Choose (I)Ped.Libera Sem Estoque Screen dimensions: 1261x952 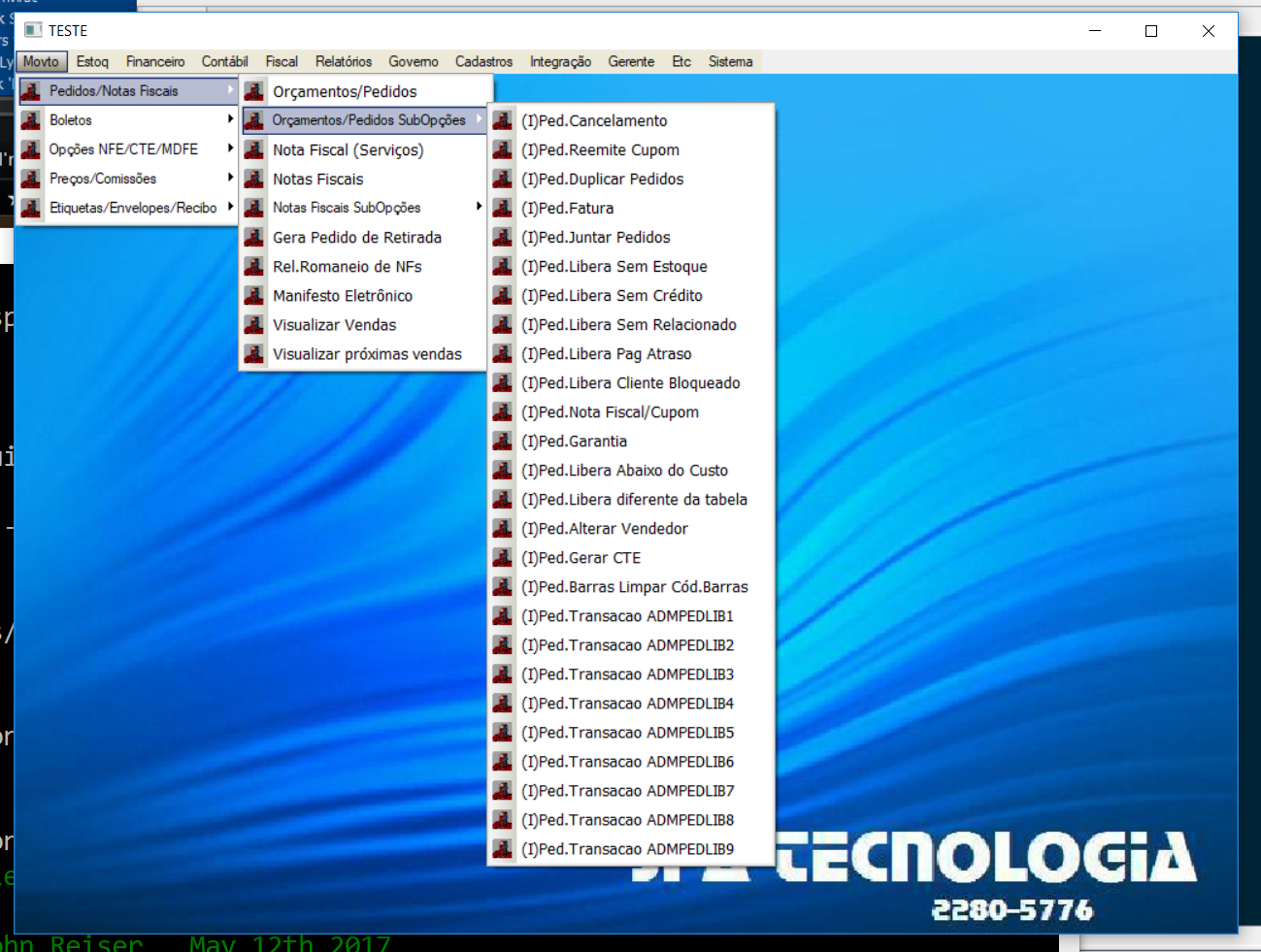tap(614, 266)
